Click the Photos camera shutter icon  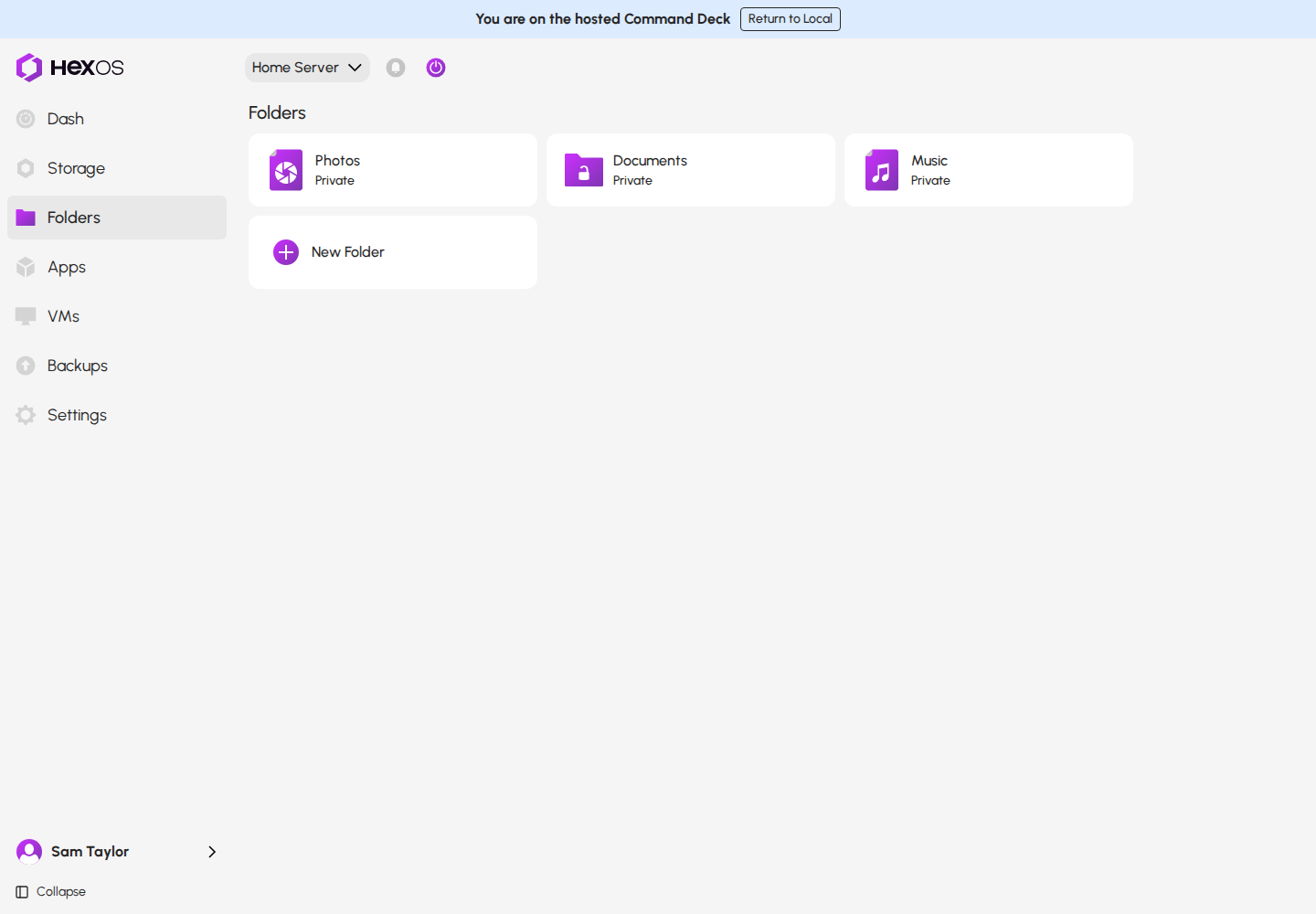tap(286, 170)
